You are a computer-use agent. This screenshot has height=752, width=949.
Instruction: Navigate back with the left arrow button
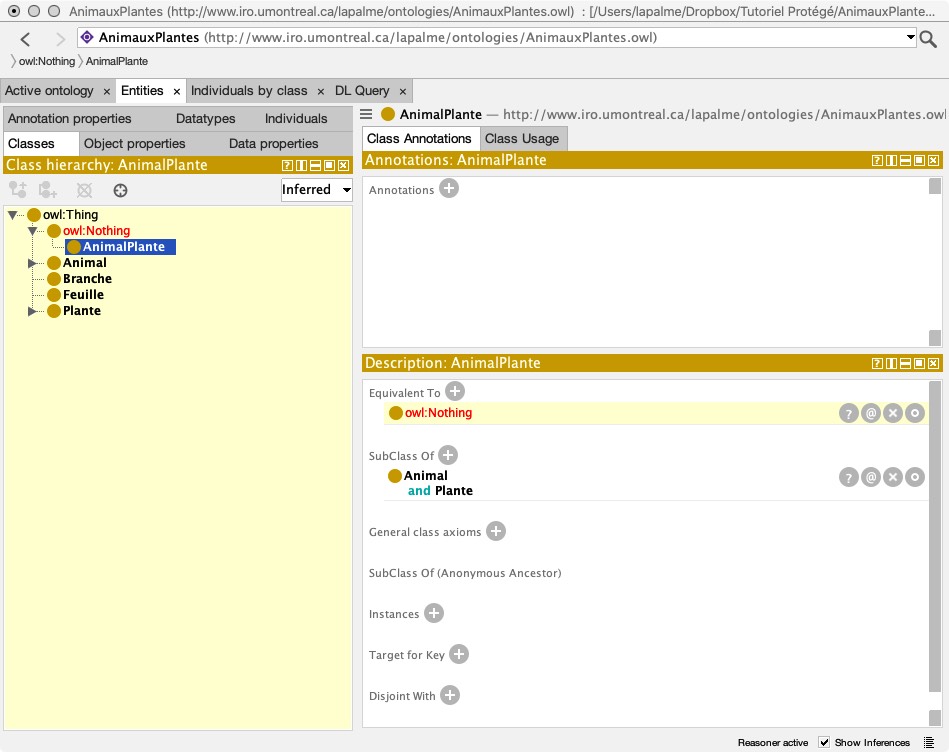pos(26,39)
